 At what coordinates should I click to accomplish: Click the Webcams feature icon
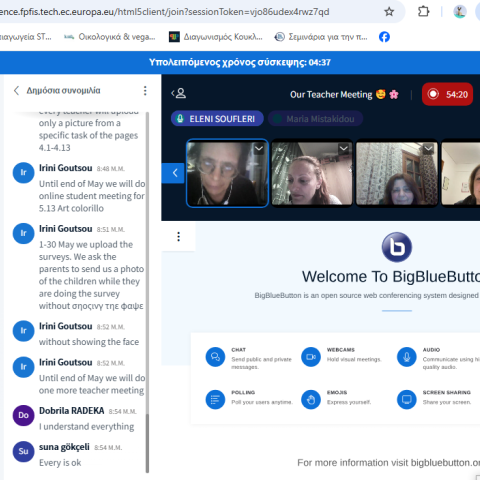[311, 357]
